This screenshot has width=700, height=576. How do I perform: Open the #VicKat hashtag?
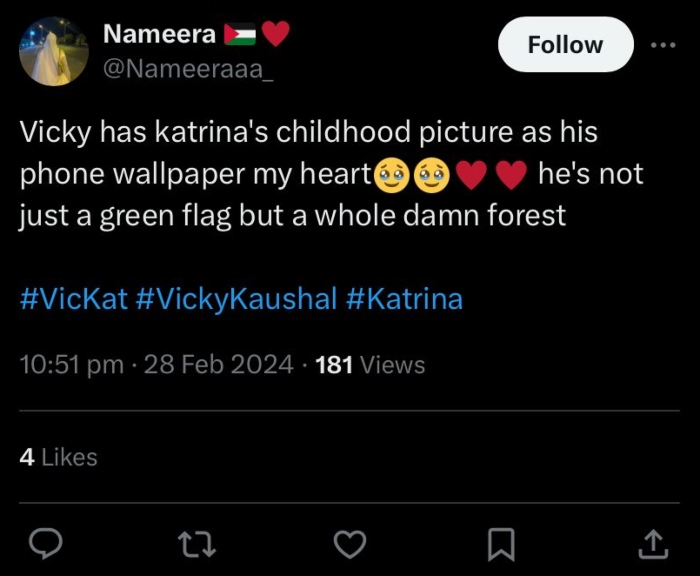(x=73, y=299)
